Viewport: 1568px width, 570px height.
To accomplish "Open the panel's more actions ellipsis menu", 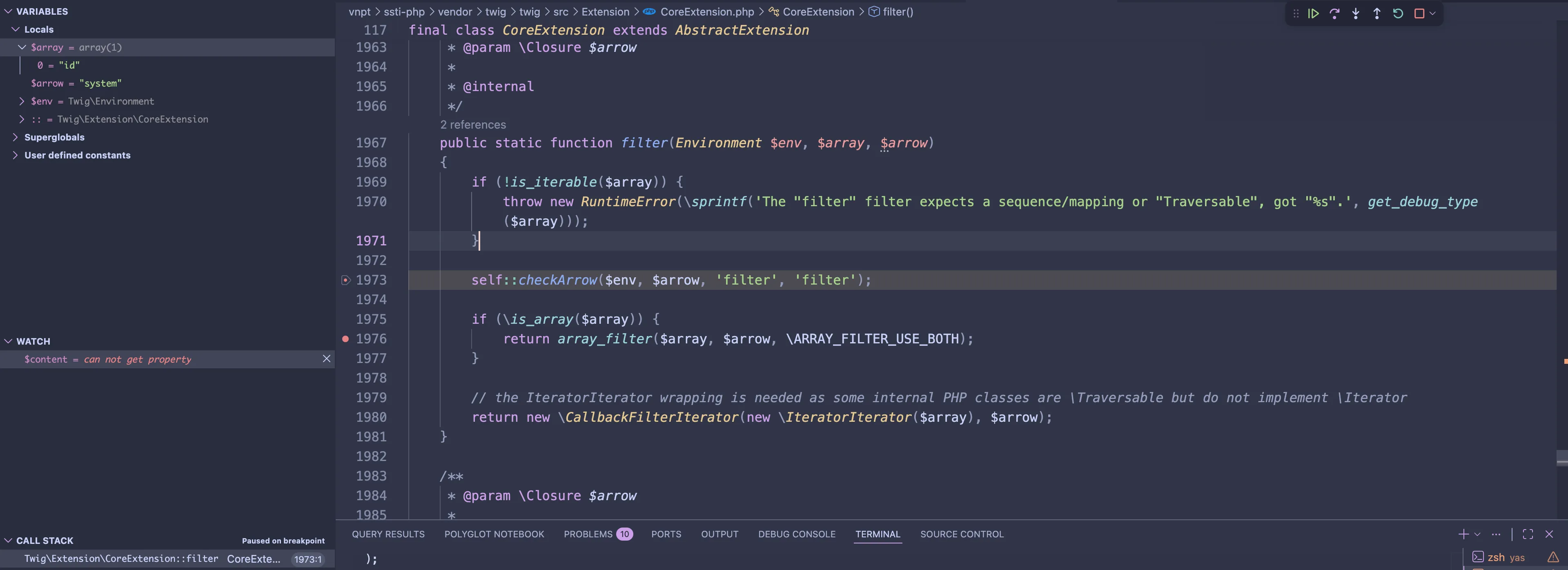I will pyautogui.click(x=1496, y=534).
